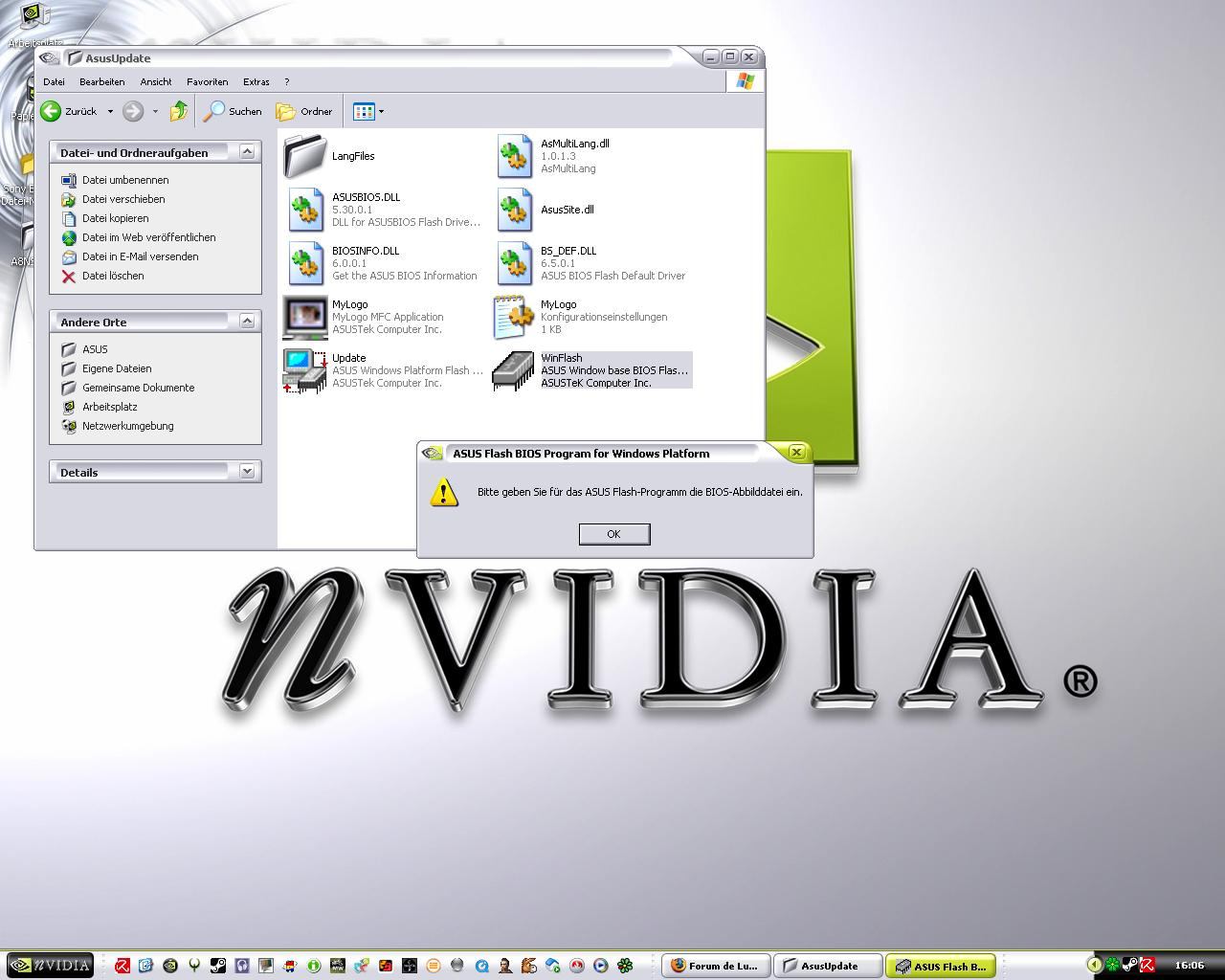Go to the ASUS folder link

(95, 349)
